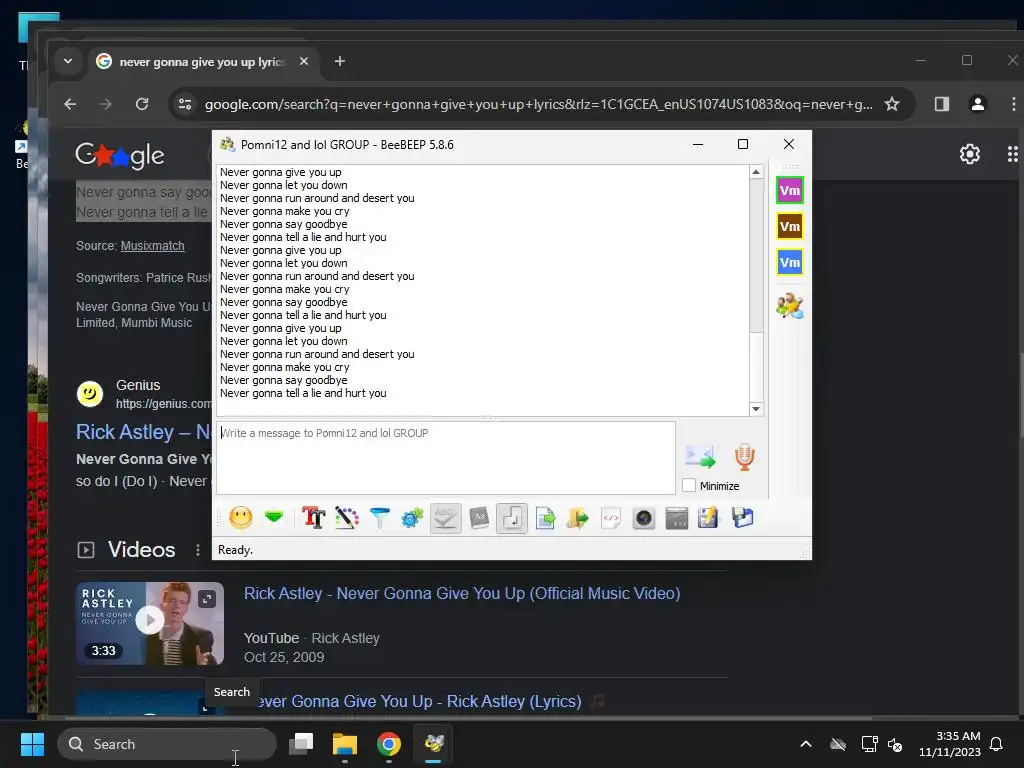Open the Windows Start menu
This screenshot has height=768, width=1024.
tap(33, 744)
